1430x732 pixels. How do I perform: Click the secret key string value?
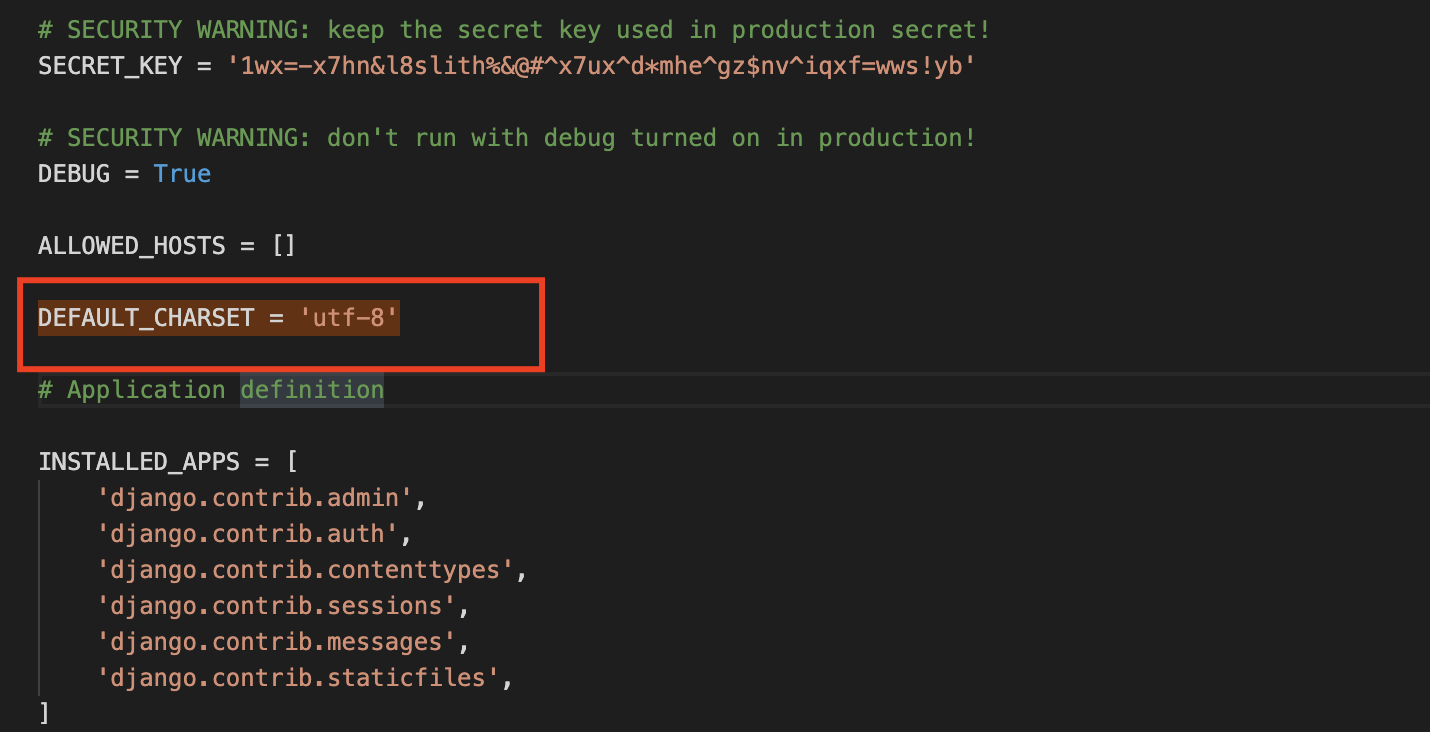click(x=601, y=66)
